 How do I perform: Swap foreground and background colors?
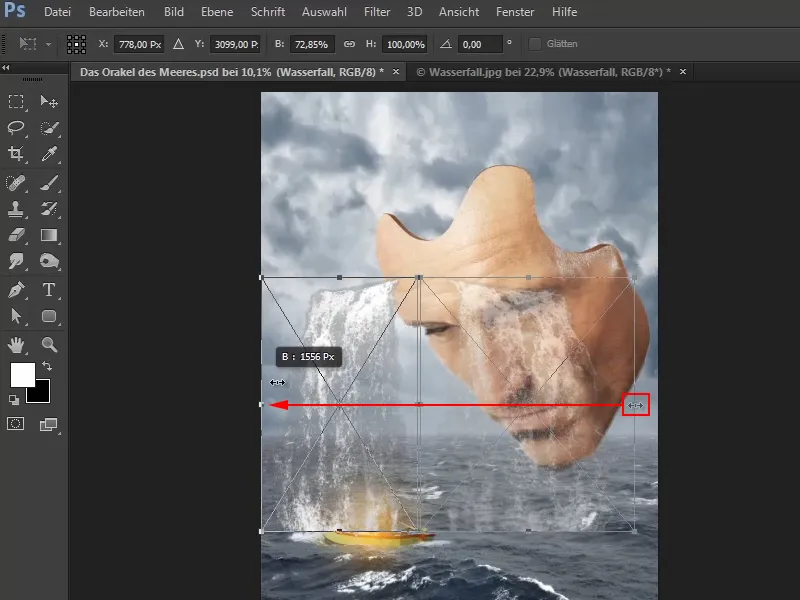47,366
